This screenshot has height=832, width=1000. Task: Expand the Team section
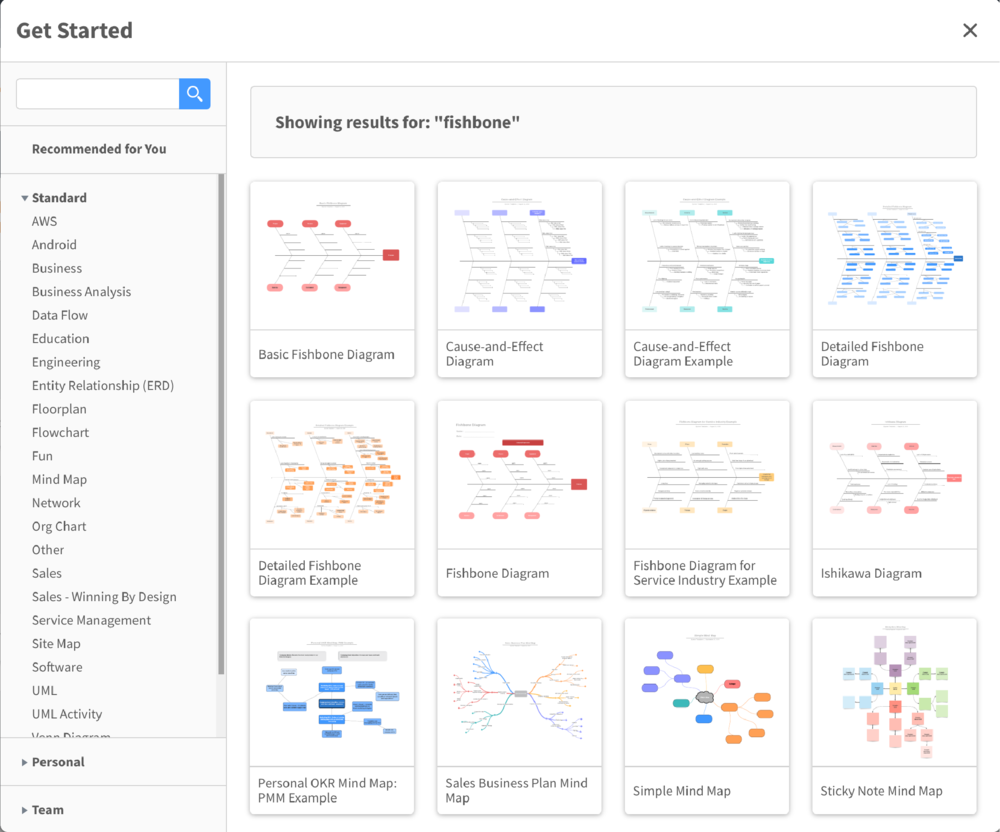pyautogui.click(x=49, y=809)
